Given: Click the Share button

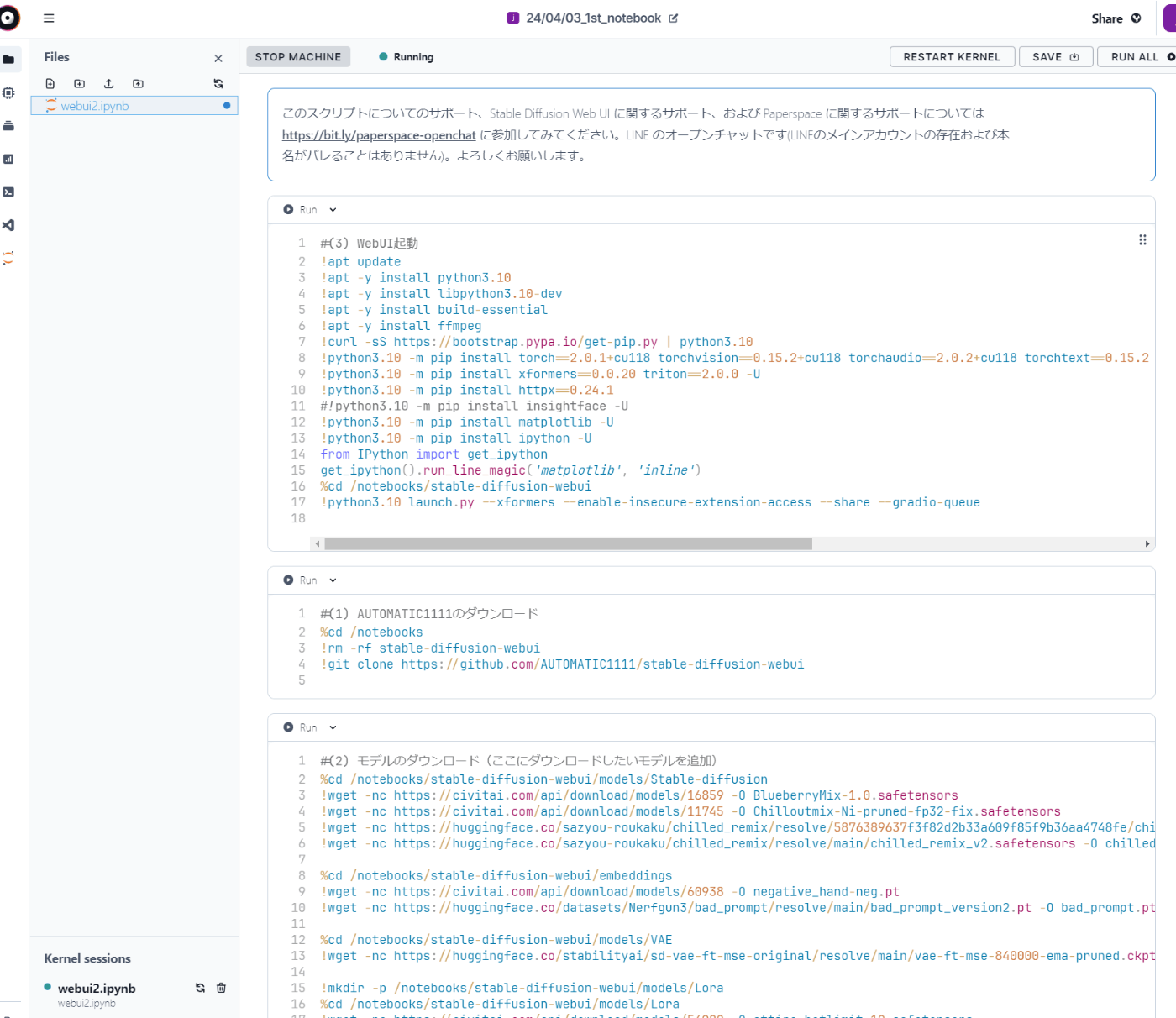Looking at the screenshot, I should [1107, 18].
